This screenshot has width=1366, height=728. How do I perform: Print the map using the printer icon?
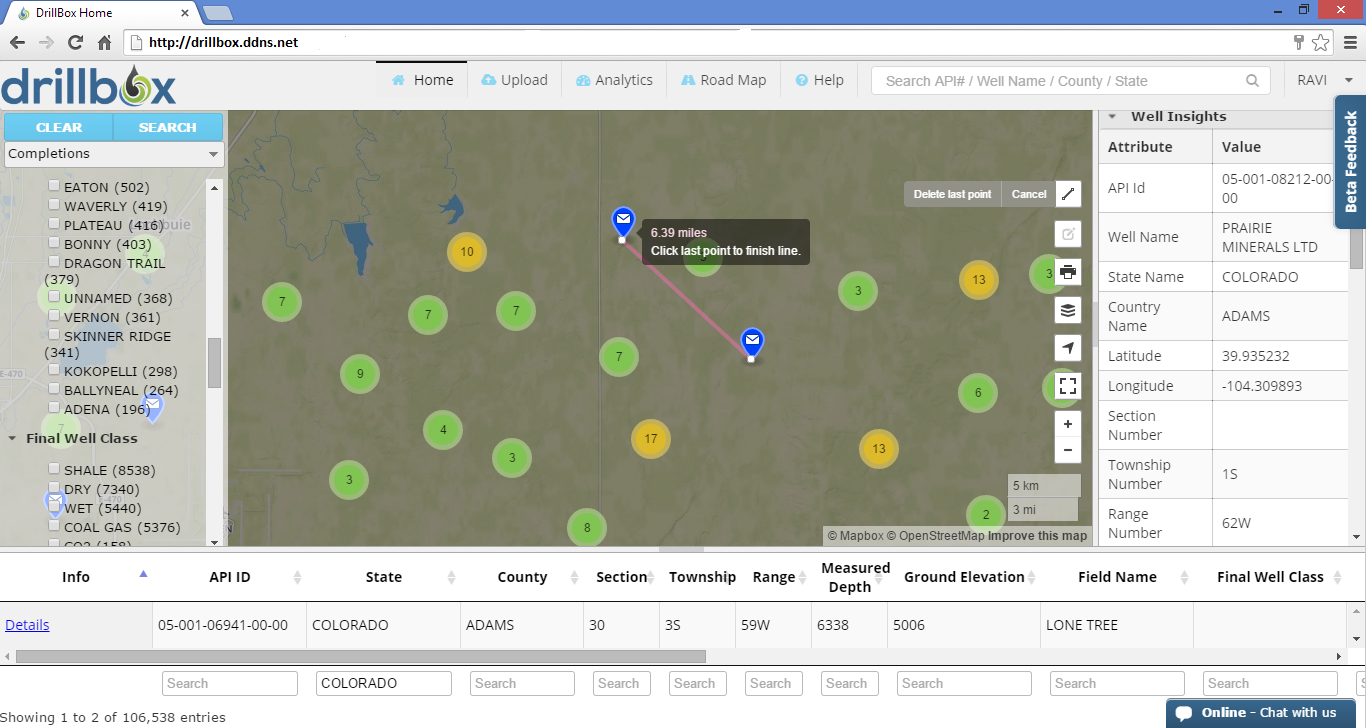tap(1068, 272)
